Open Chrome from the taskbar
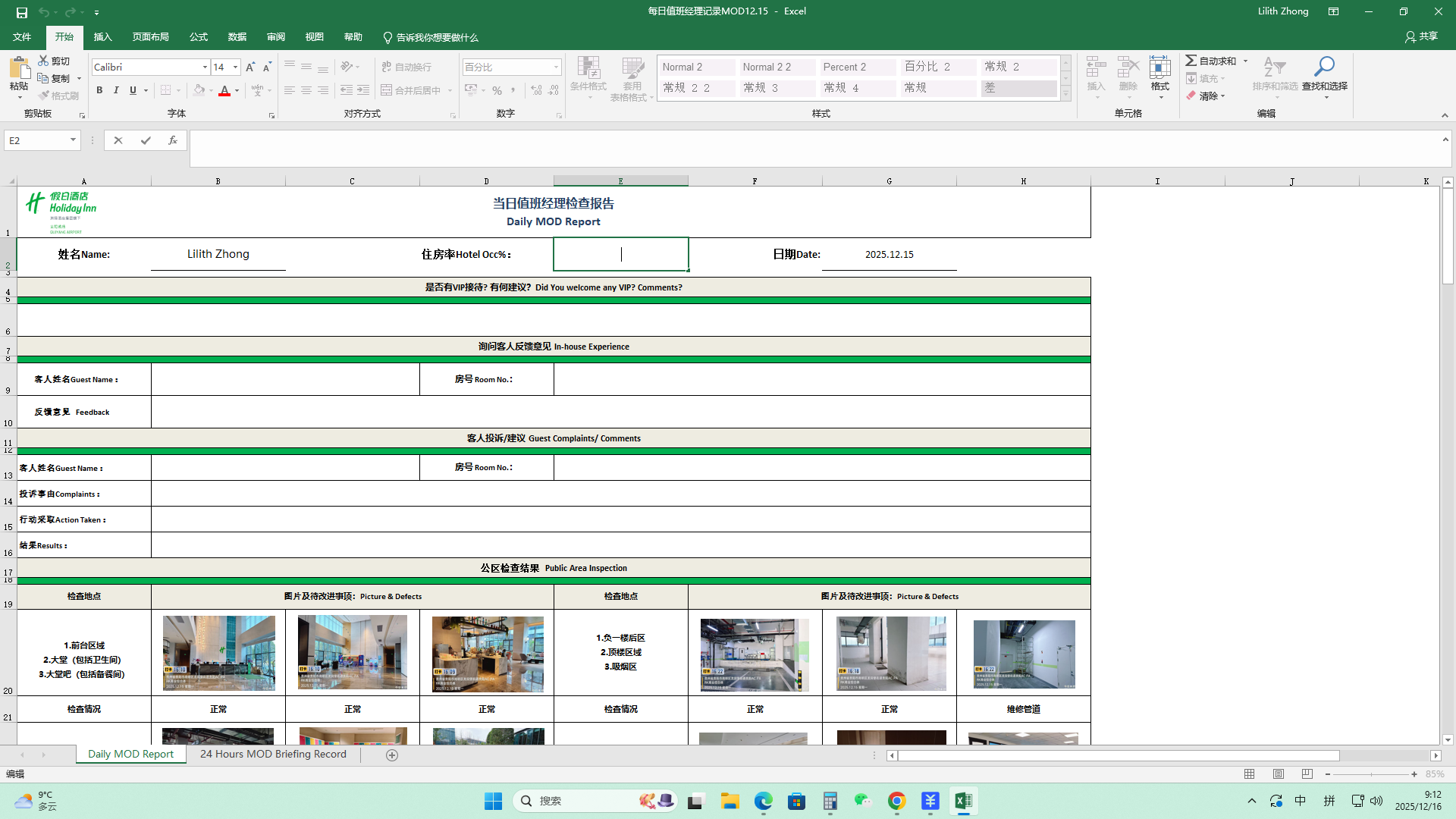The image size is (1456, 819). (x=896, y=801)
